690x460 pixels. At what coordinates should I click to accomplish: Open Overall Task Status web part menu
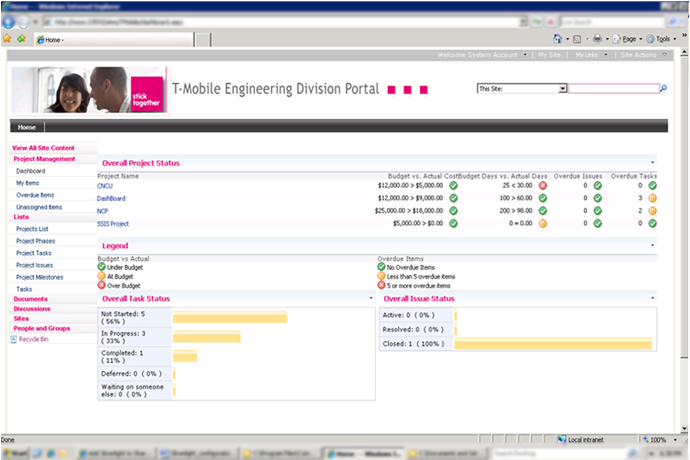pos(371,298)
